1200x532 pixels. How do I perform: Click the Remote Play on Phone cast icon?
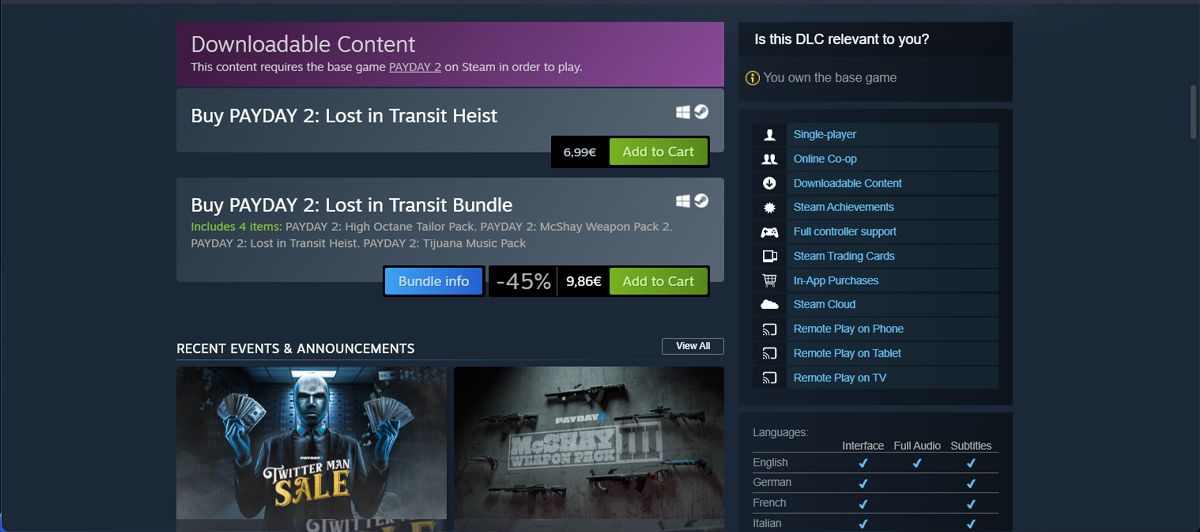tap(769, 329)
